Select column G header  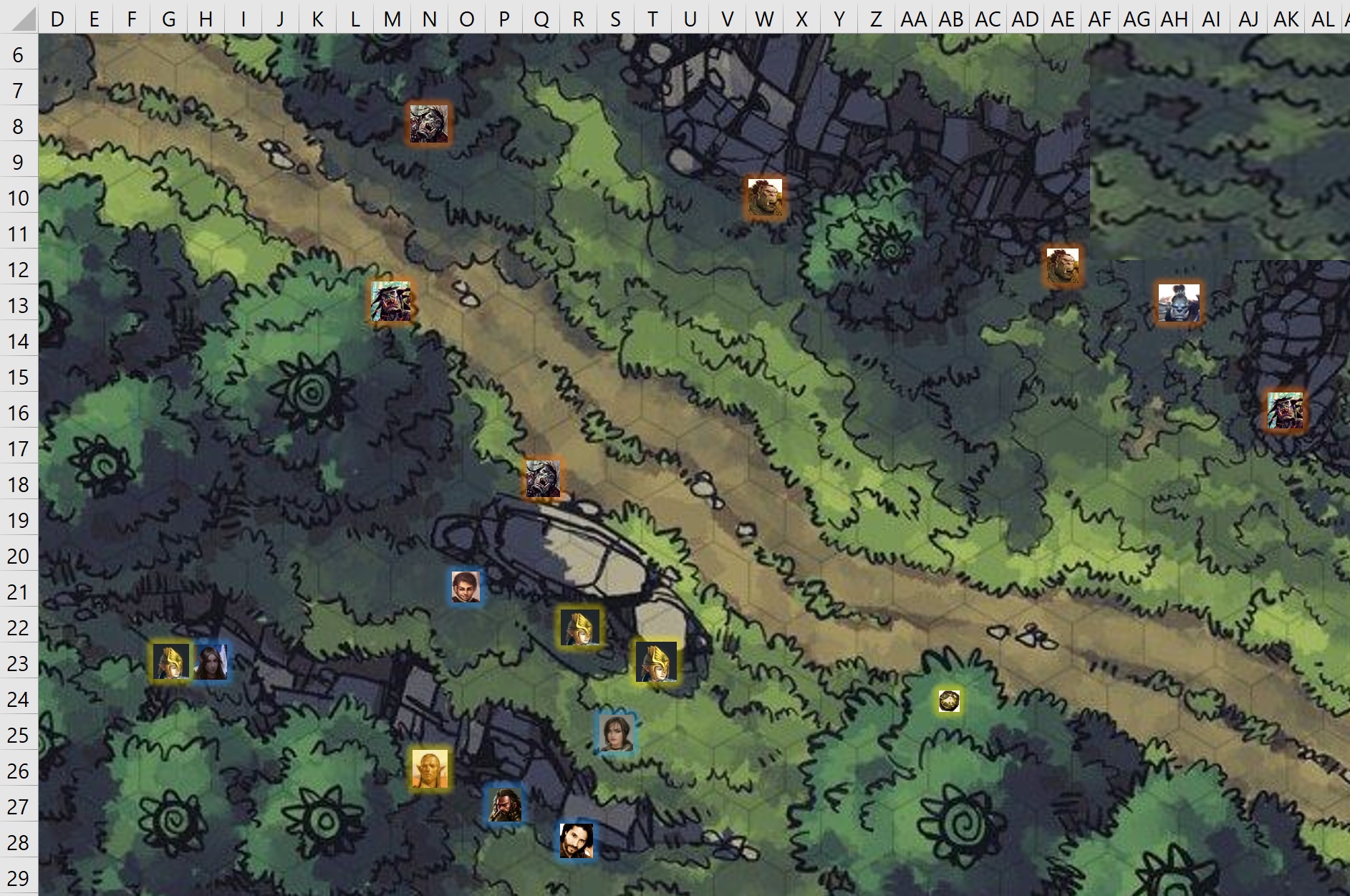point(169,19)
